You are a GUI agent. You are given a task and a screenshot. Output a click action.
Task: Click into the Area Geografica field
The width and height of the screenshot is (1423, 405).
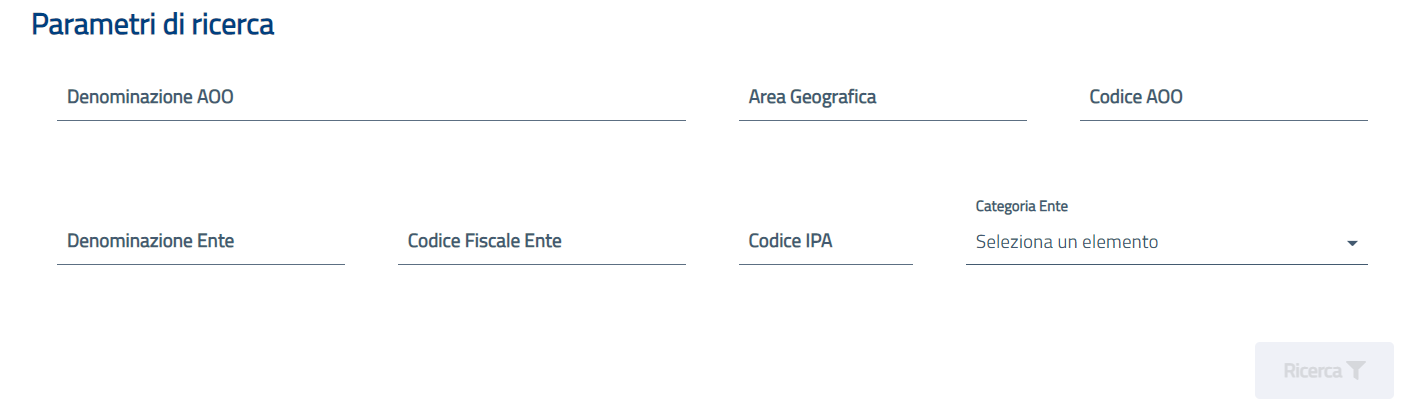coord(882,98)
